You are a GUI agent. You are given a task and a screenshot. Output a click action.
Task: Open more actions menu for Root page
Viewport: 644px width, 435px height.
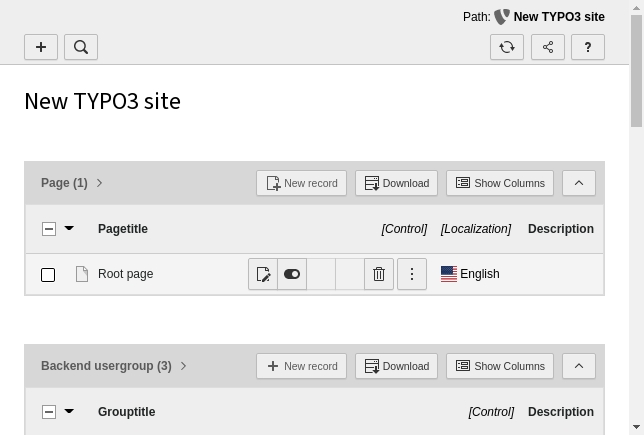(412, 274)
